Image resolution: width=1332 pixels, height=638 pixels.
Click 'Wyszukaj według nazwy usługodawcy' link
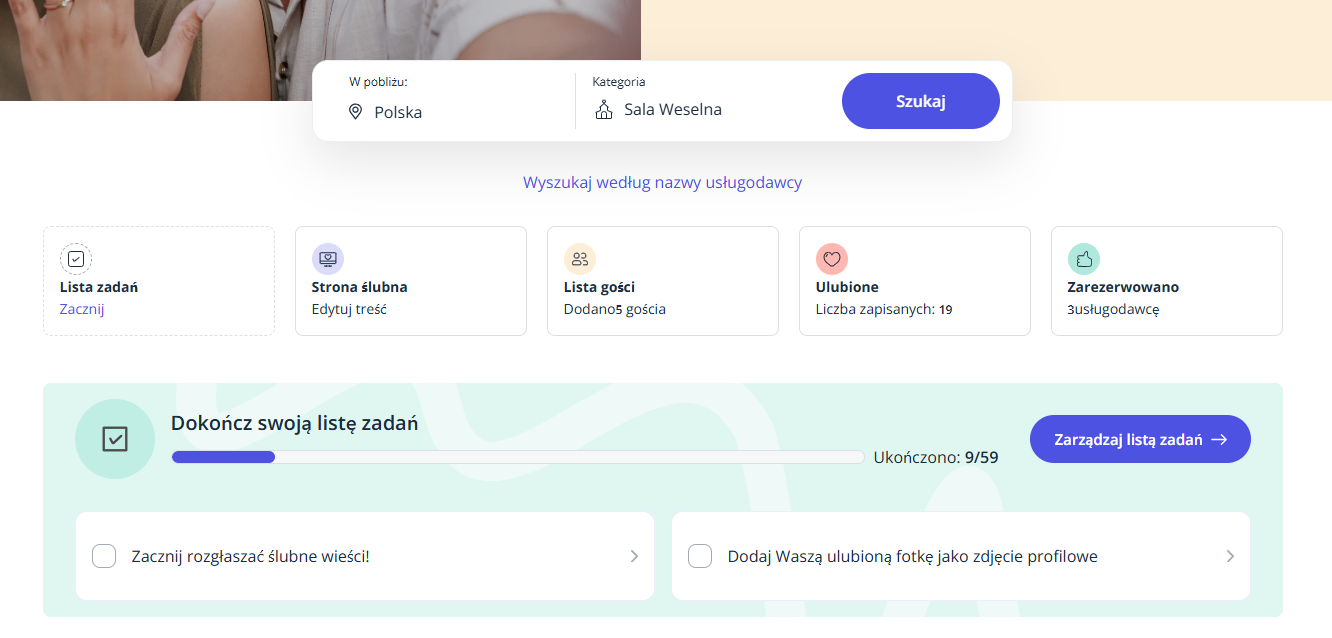click(x=662, y=183)
